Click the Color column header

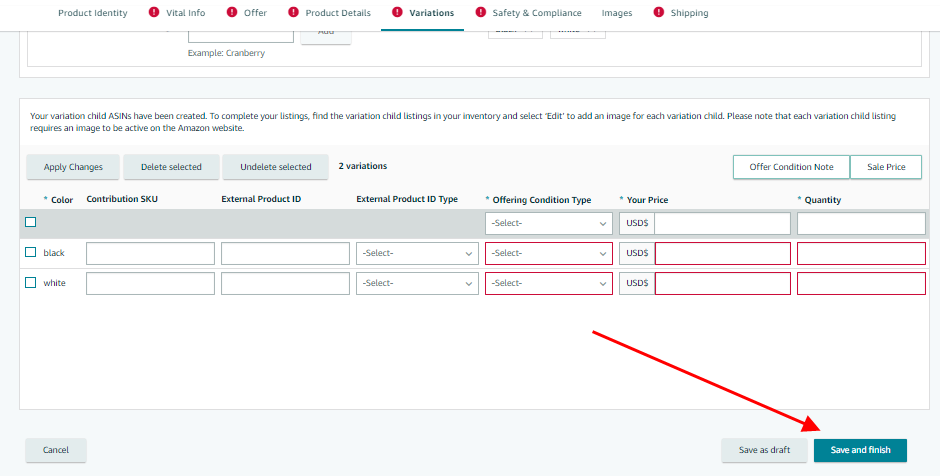tap(62, 200)
